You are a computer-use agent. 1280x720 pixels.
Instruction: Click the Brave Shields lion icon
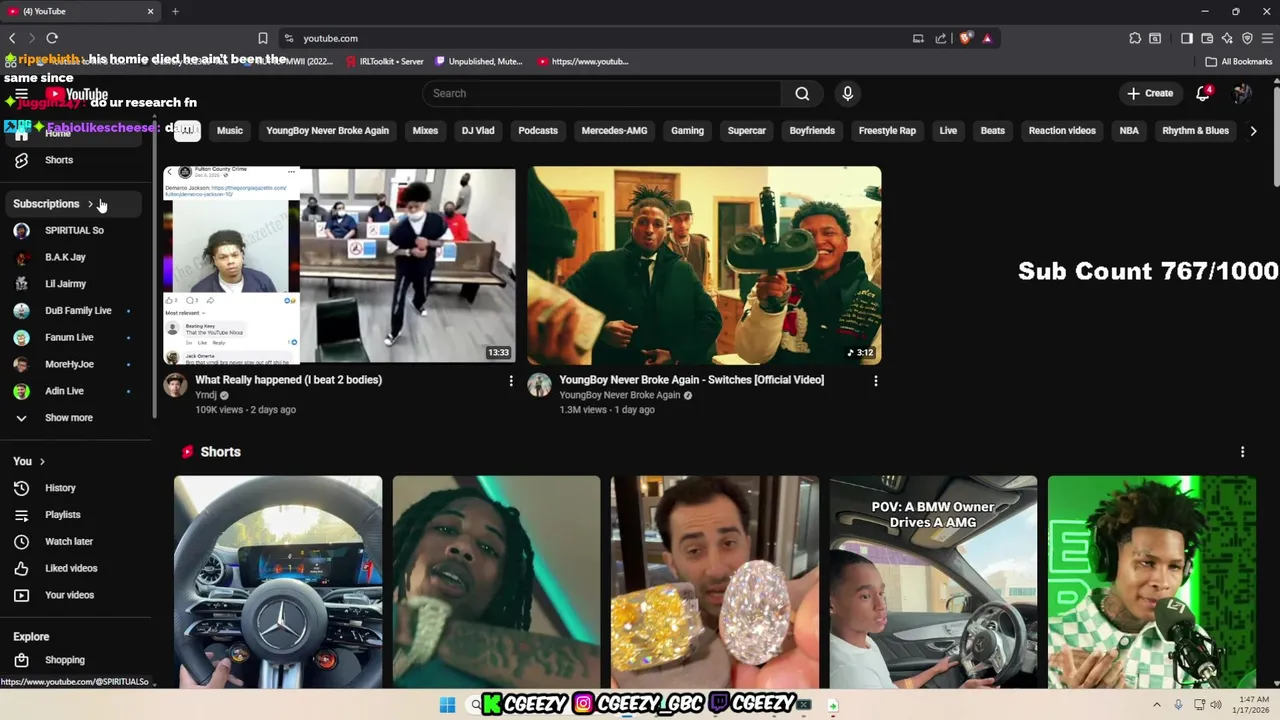(x=965, y=38)
